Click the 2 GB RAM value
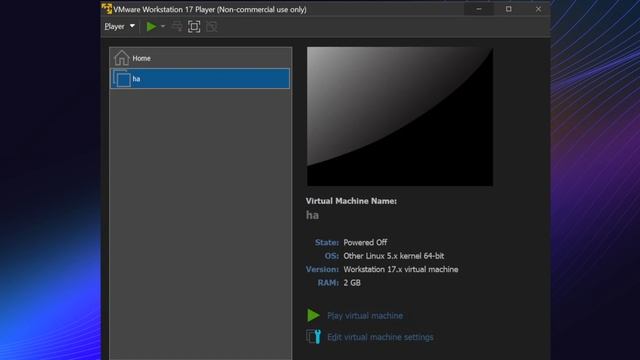640x360 pixels. pos(352,283)
